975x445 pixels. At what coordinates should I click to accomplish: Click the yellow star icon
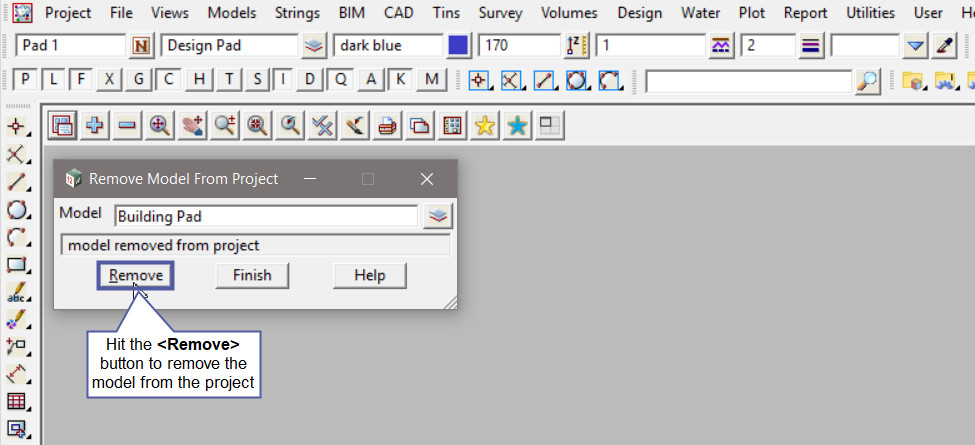pyautogui.click(x=485, y=126)
